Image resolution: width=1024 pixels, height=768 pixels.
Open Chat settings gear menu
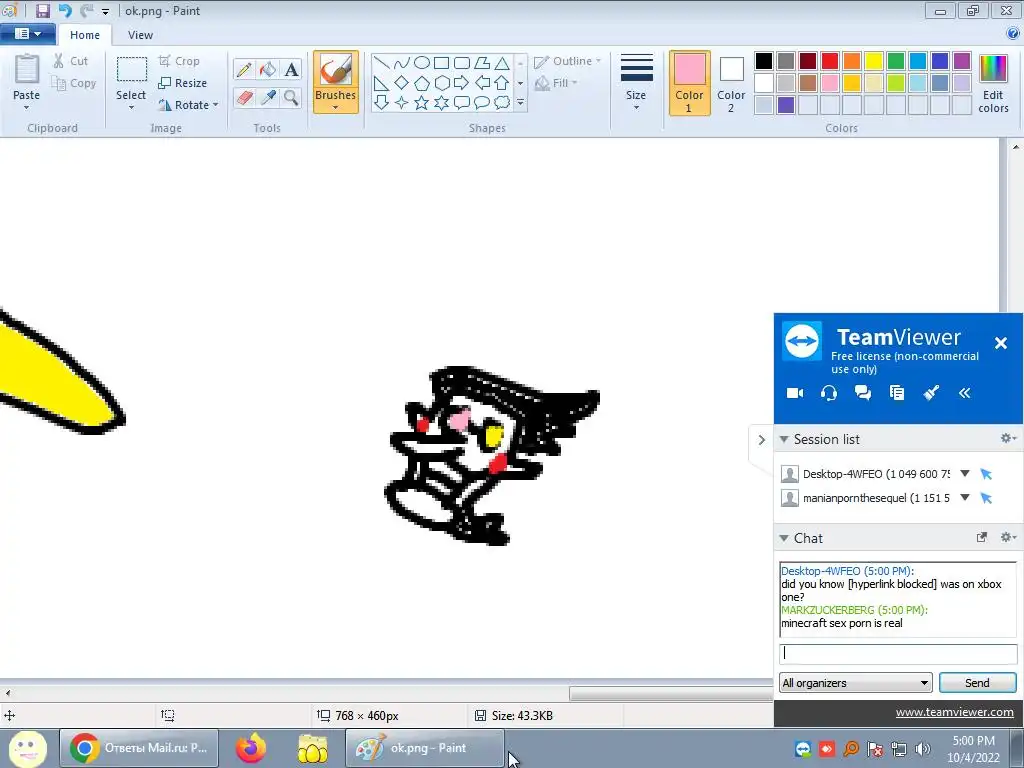(x=1008, y=537)
